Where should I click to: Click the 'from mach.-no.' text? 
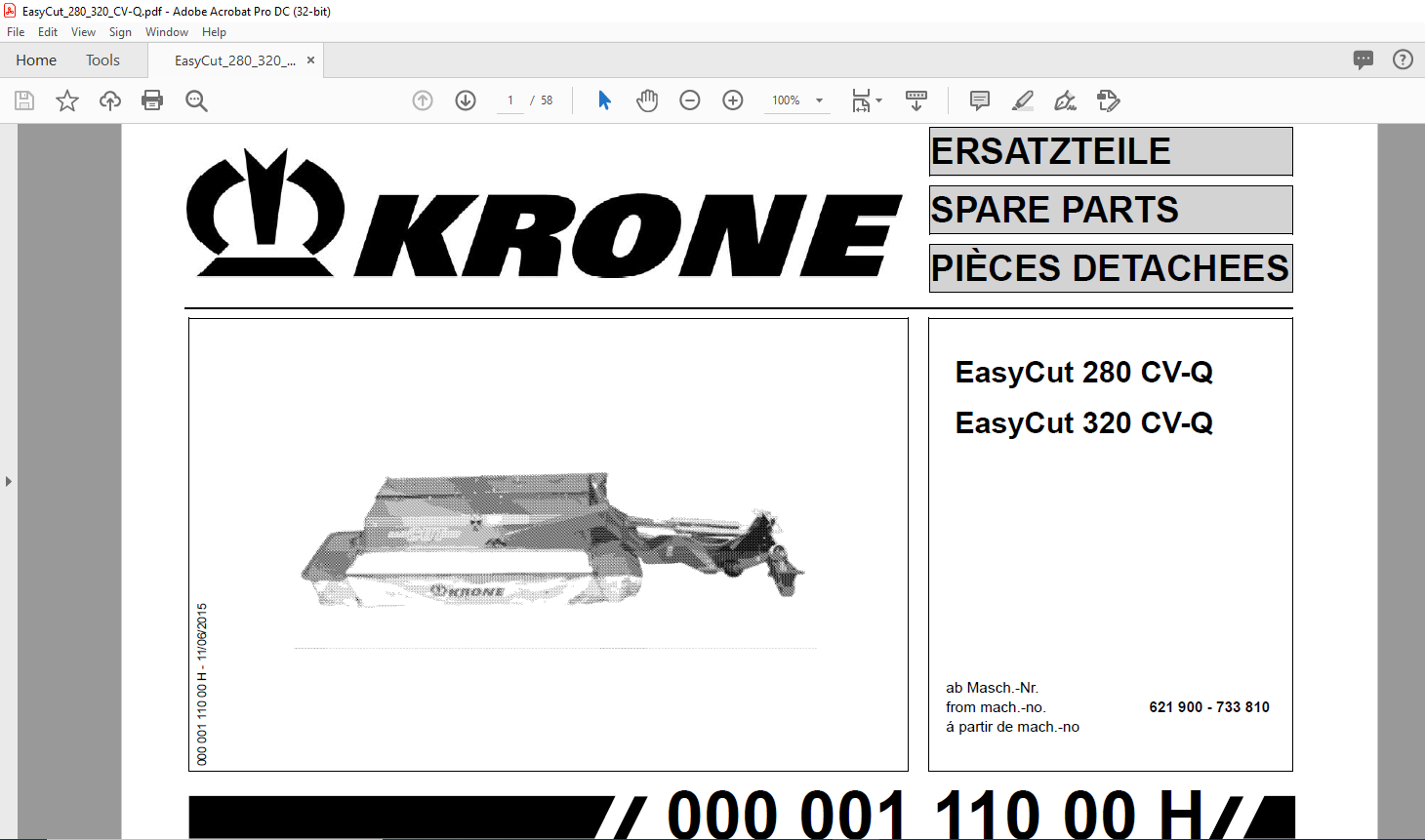(x=996, y=707)
